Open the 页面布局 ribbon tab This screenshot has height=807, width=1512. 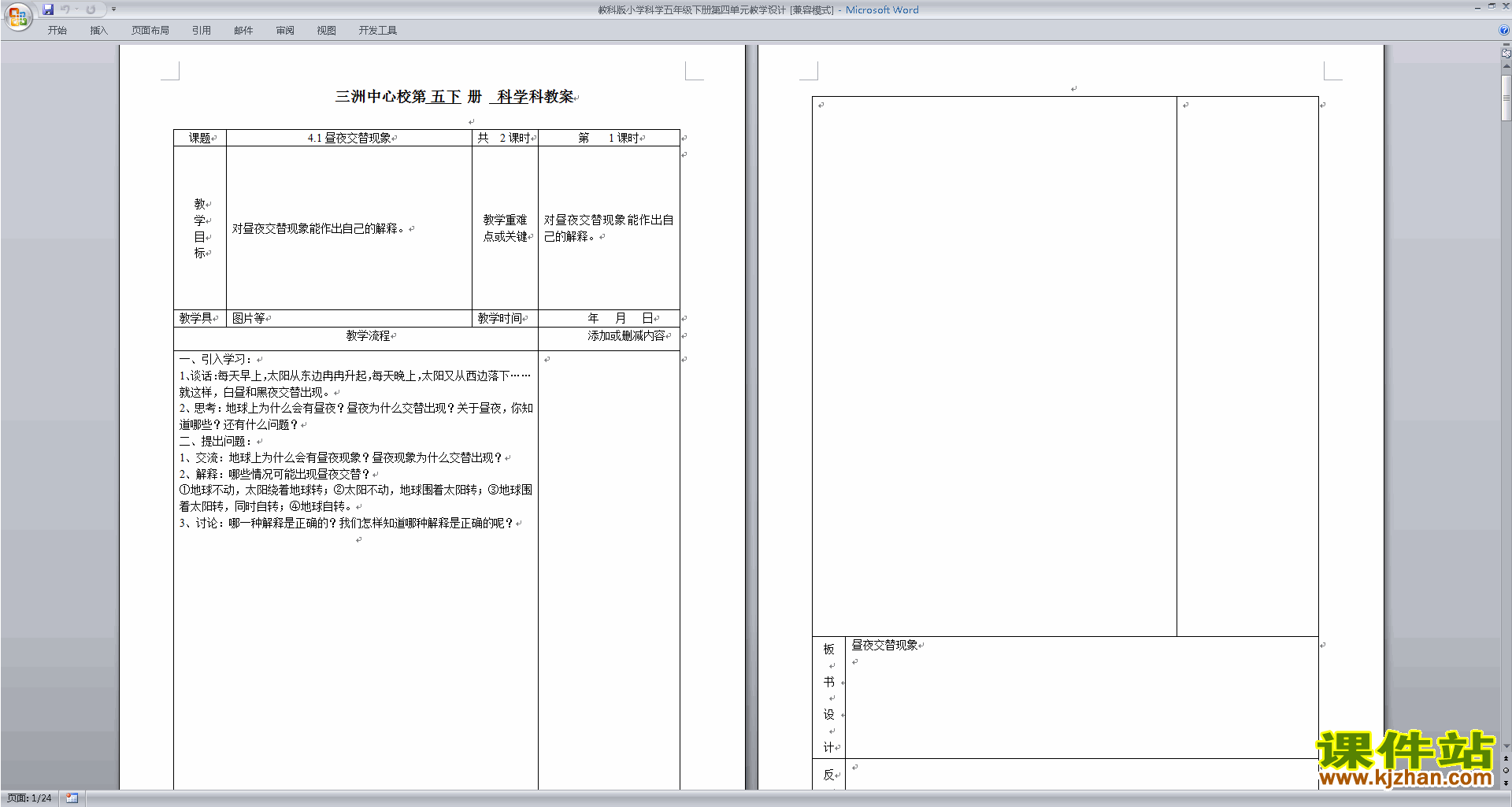tap(150, 31)
